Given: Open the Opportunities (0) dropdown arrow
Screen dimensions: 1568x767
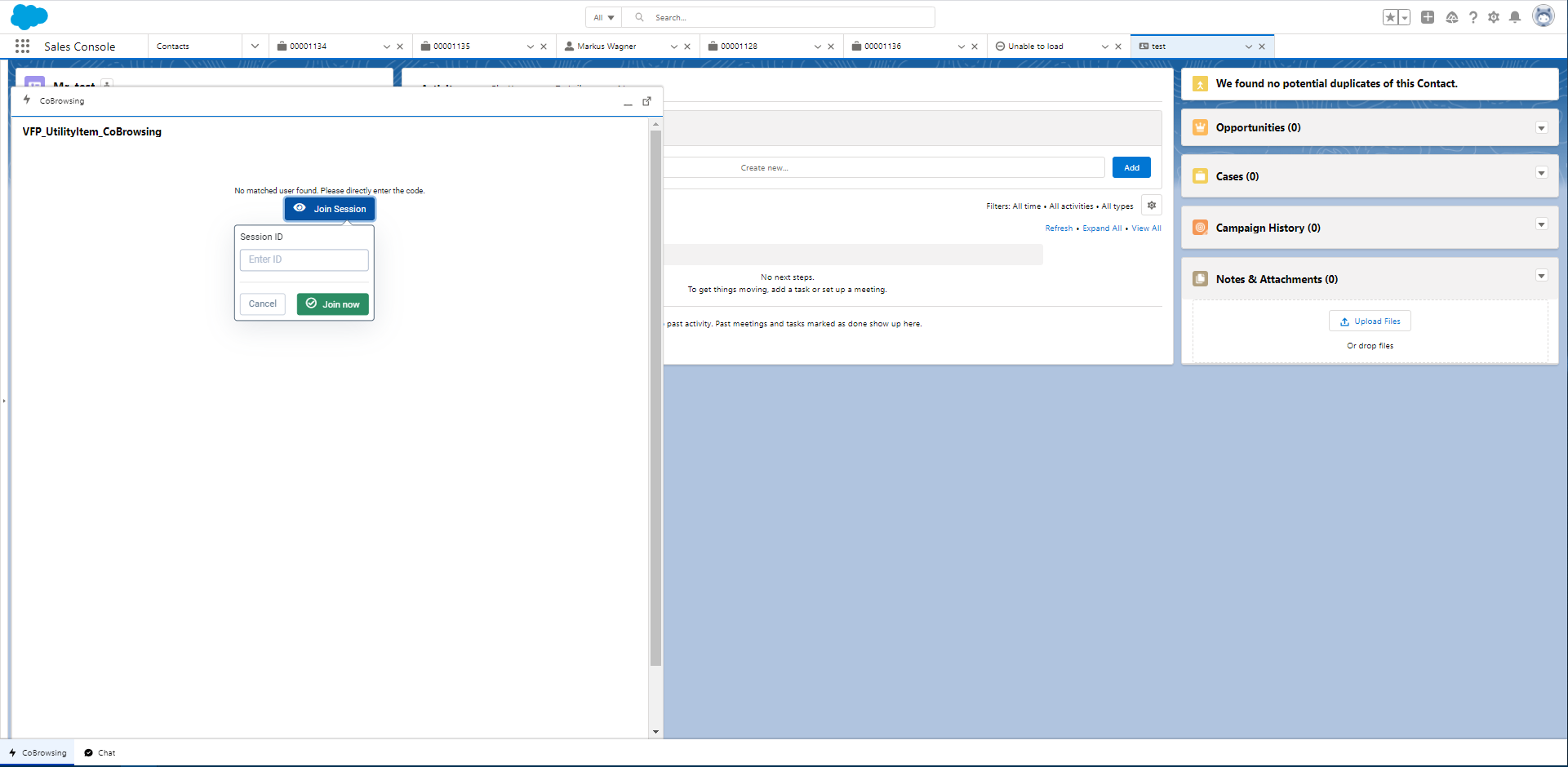Looking at the screenshot, I should [x=1542, y=128].
